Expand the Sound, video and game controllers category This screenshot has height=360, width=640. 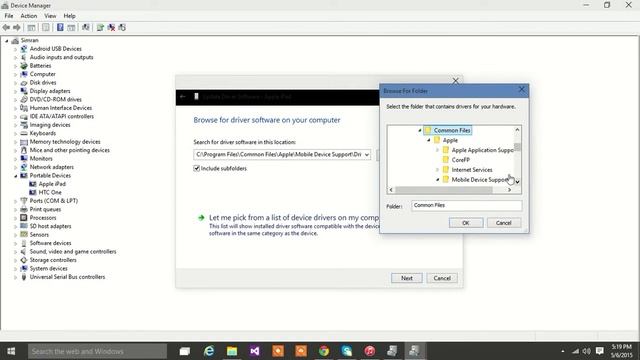tap(16, 252)
